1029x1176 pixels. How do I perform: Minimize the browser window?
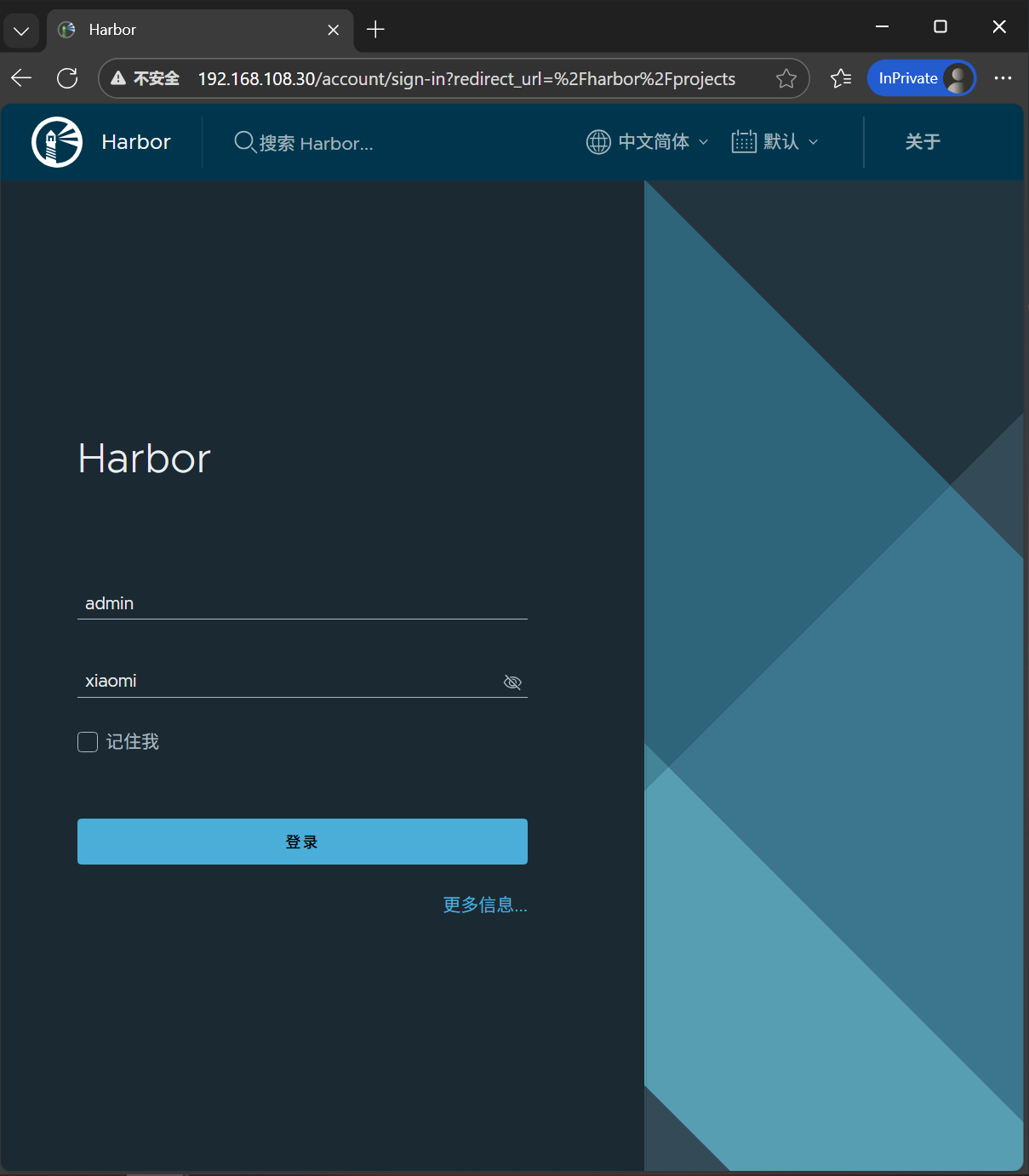[883, 27]
